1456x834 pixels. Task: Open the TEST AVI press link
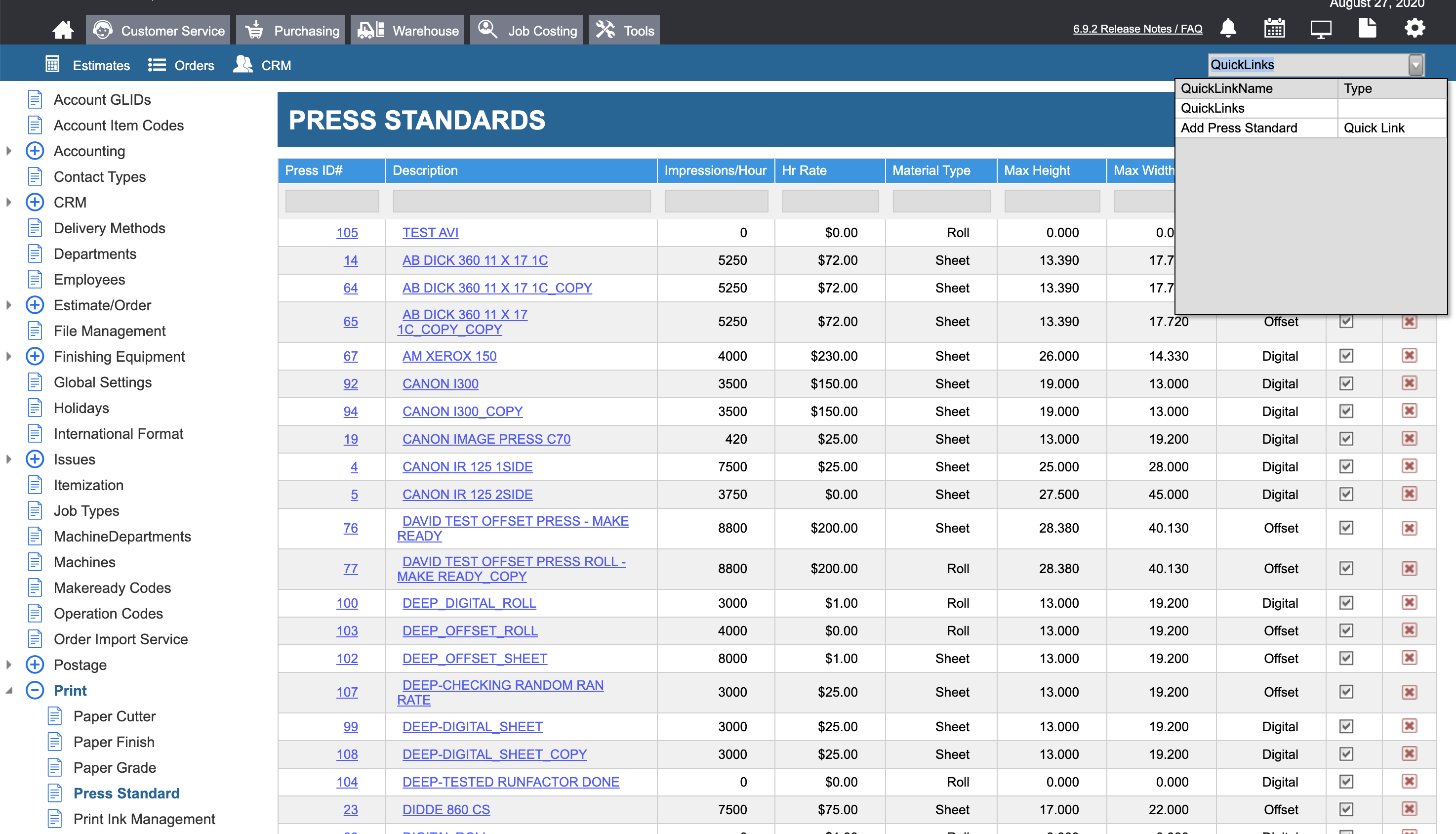[430, 233]
